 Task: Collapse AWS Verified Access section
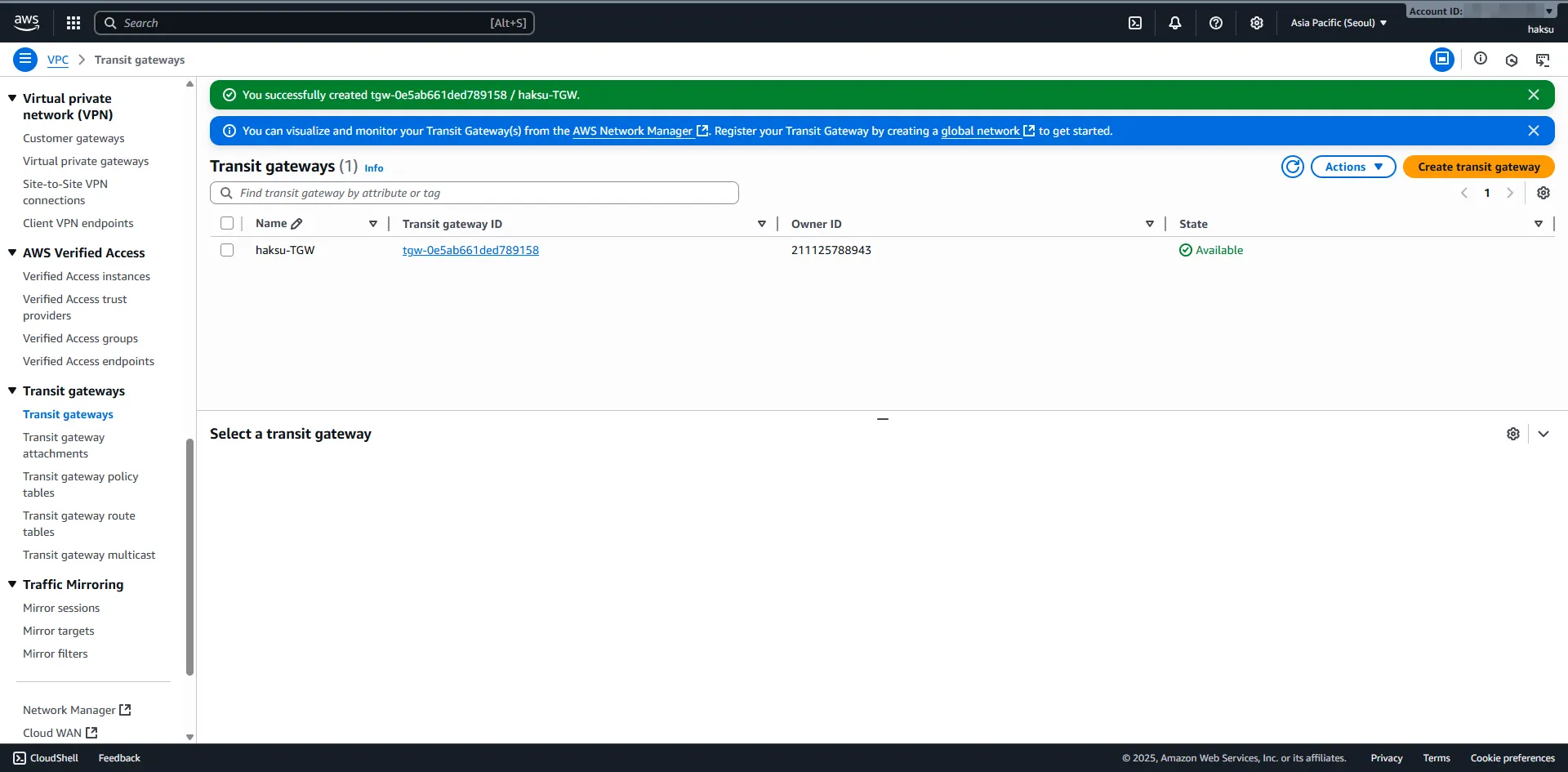[x=12, y=252]
